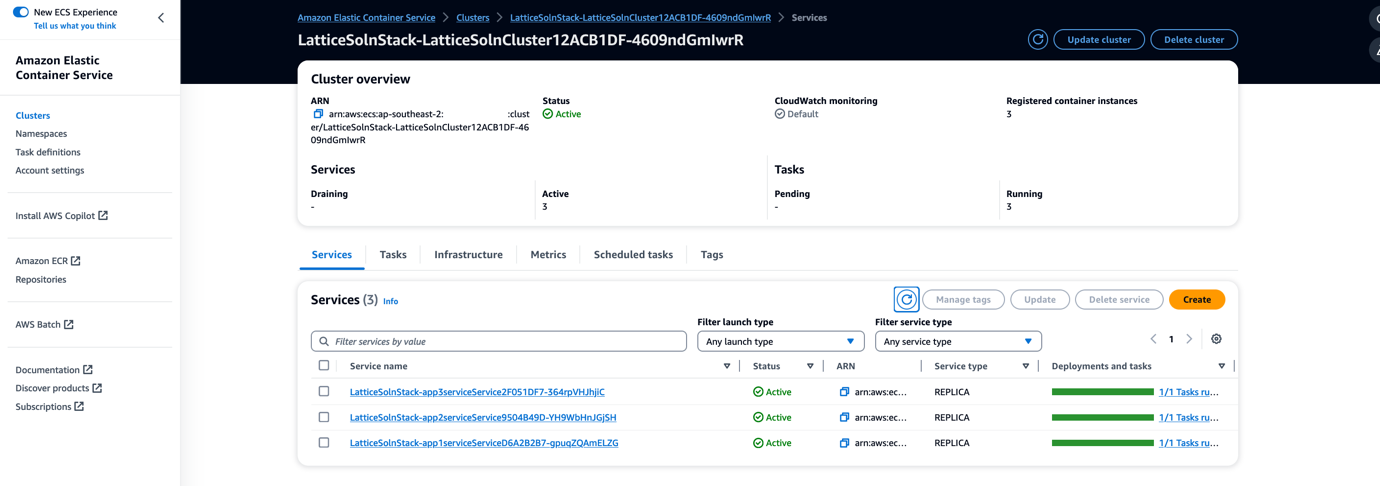The width and height of the screenshot is (1380, 486).
Task: Go to next page of services
Action: pyautogui.click(x=1189, y=339)
